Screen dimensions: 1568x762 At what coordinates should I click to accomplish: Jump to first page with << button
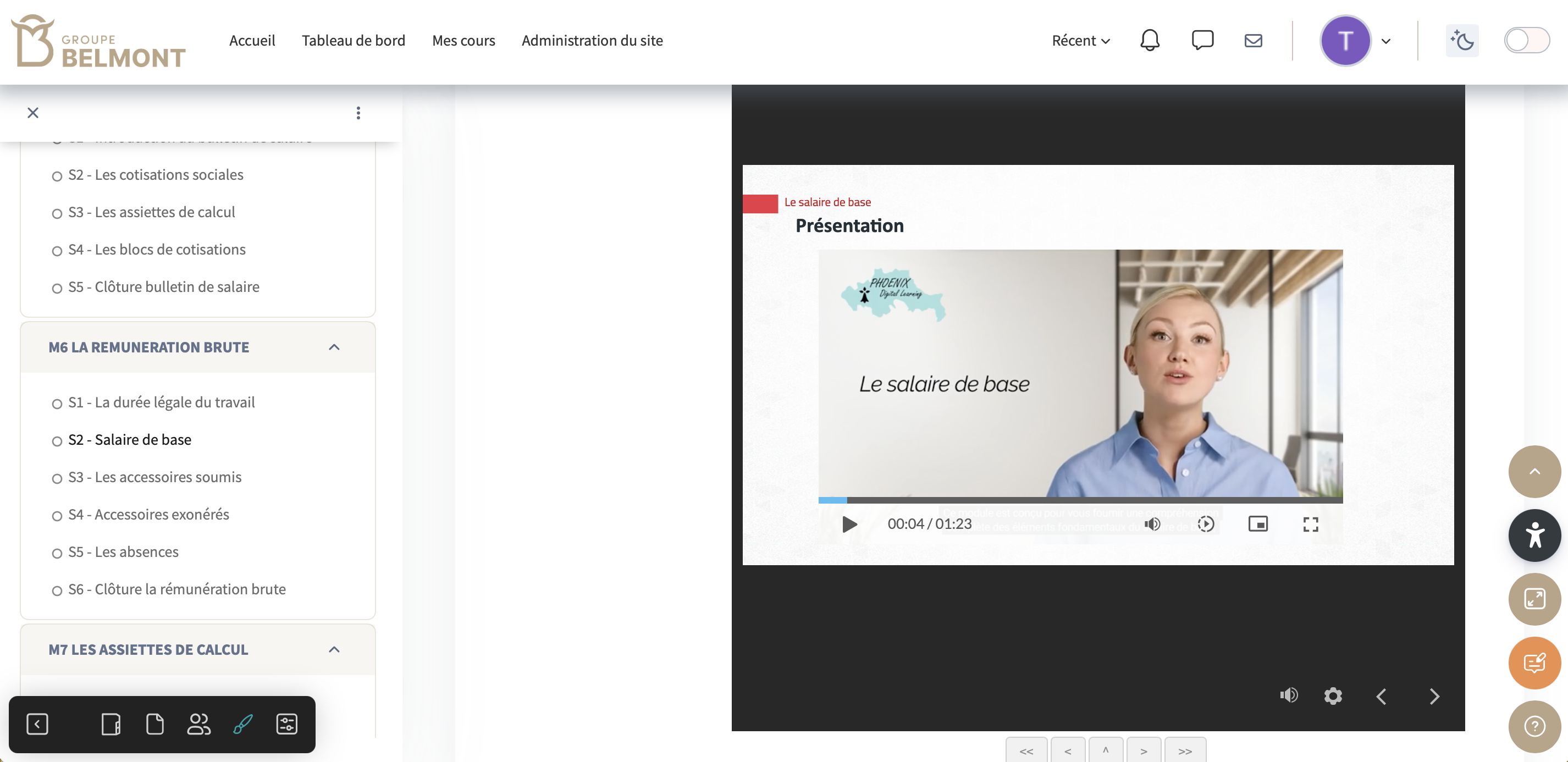1026,750
